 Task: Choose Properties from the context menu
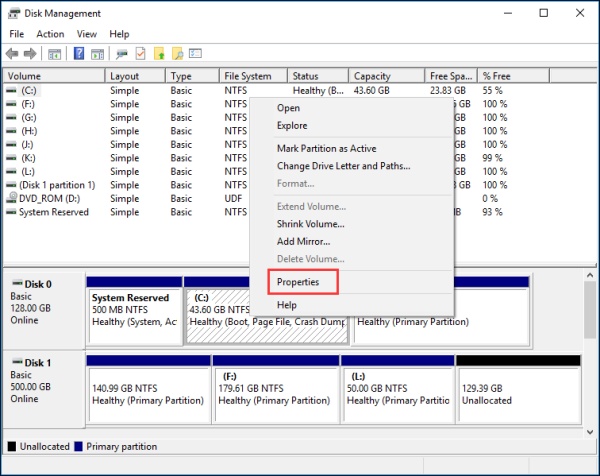pos(298,282)
